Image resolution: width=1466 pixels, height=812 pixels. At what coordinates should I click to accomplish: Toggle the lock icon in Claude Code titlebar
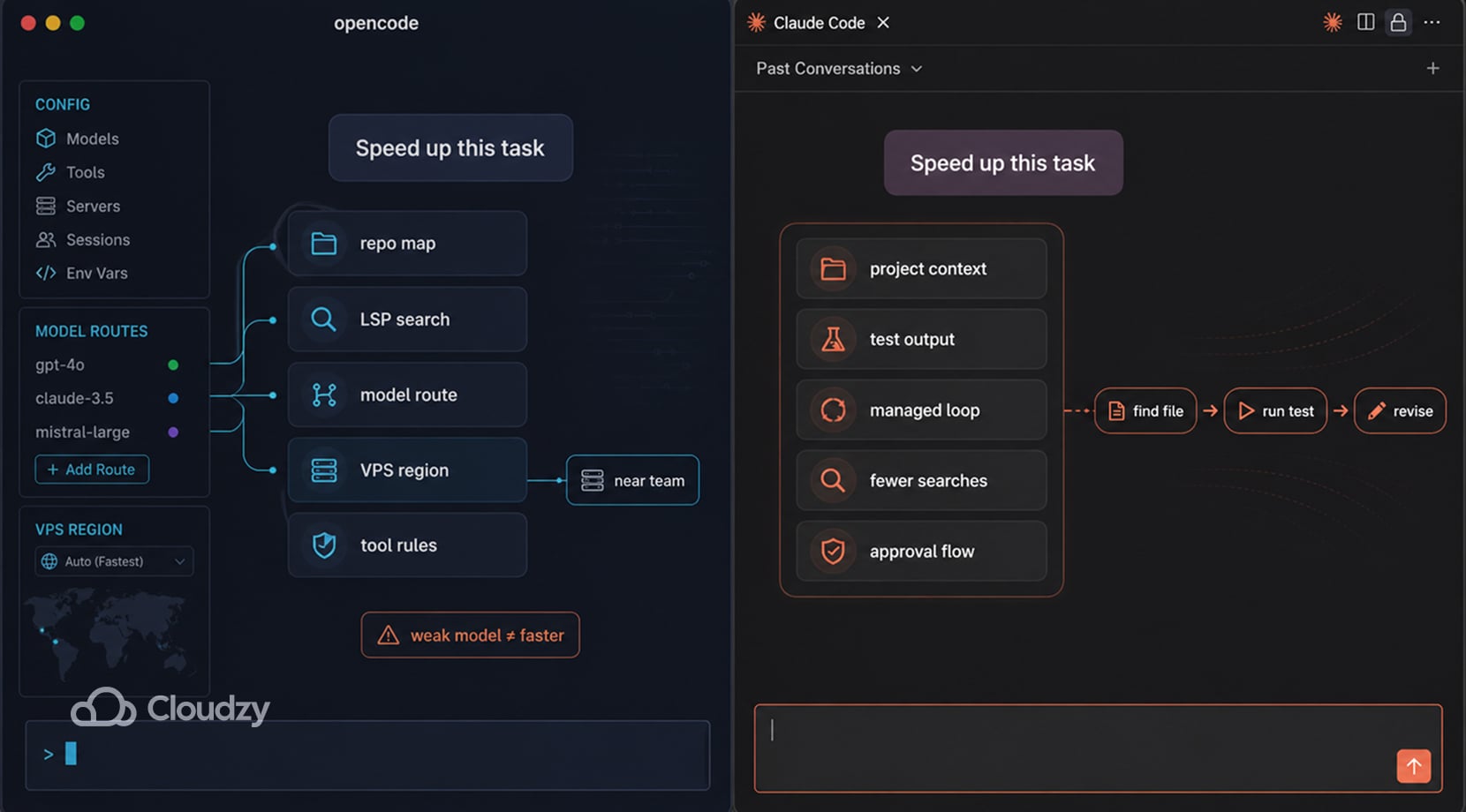pos(1398,22)
